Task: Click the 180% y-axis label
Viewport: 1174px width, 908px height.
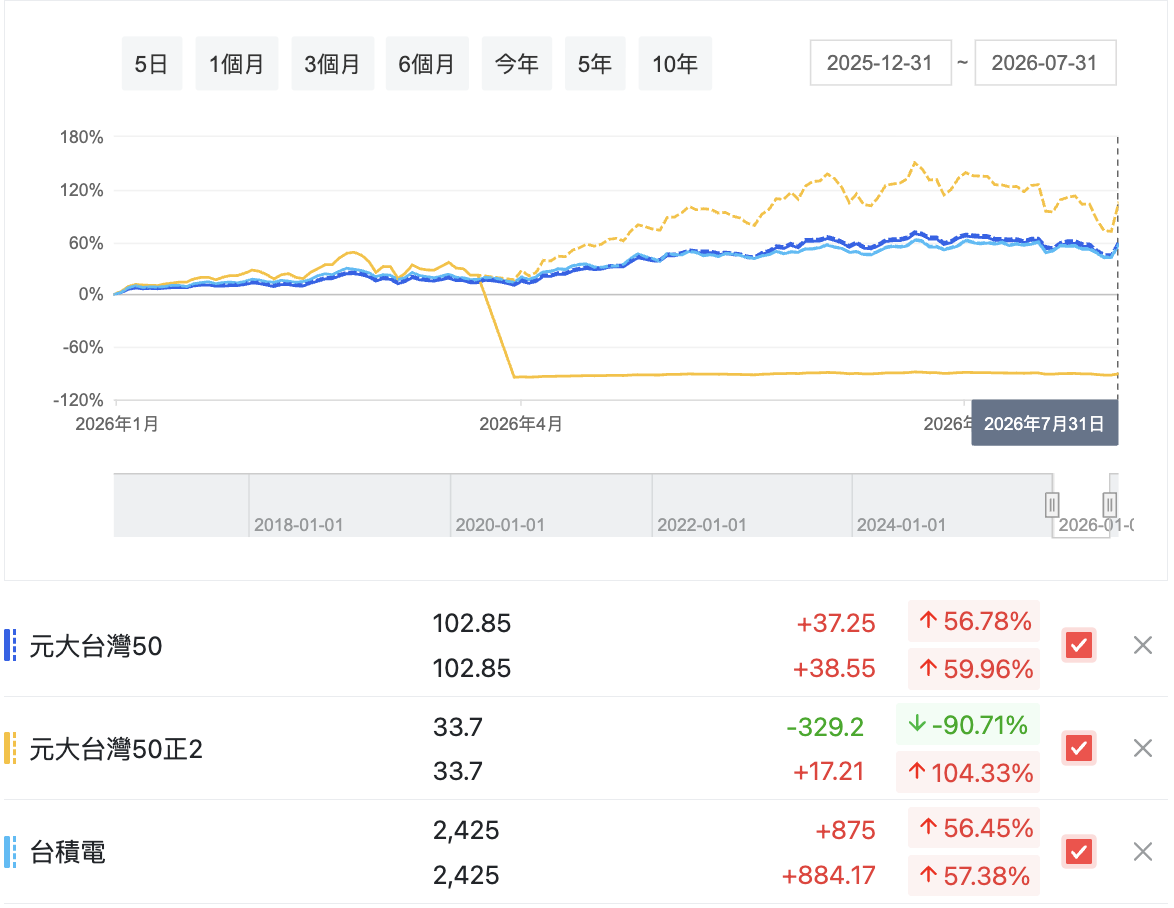Action: pyautogui.click(x=82, y=137)
